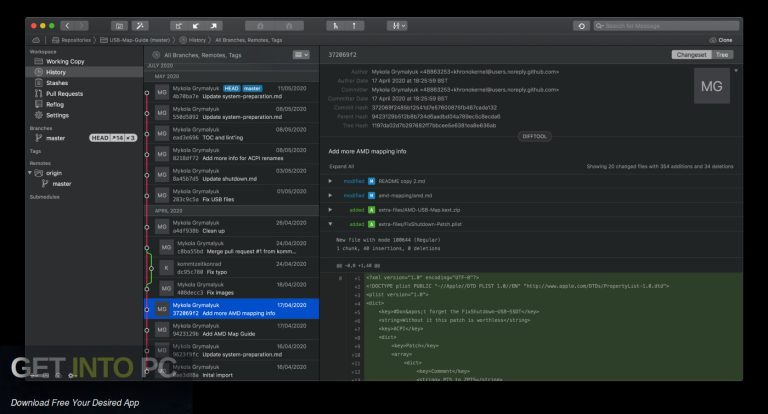Expand the README copy 2.md diff
Viewport: 768px width, 414px height.
(331, 181)
